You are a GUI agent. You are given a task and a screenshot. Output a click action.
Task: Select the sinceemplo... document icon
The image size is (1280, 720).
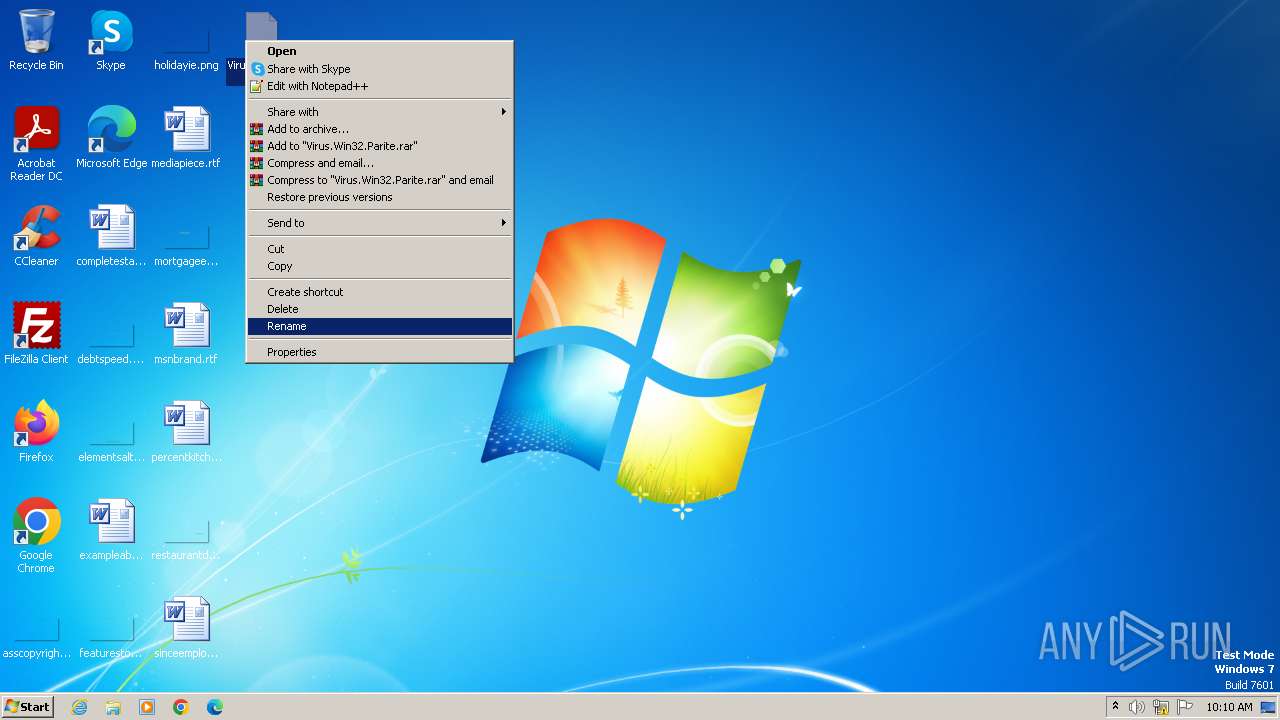[186, 628]
